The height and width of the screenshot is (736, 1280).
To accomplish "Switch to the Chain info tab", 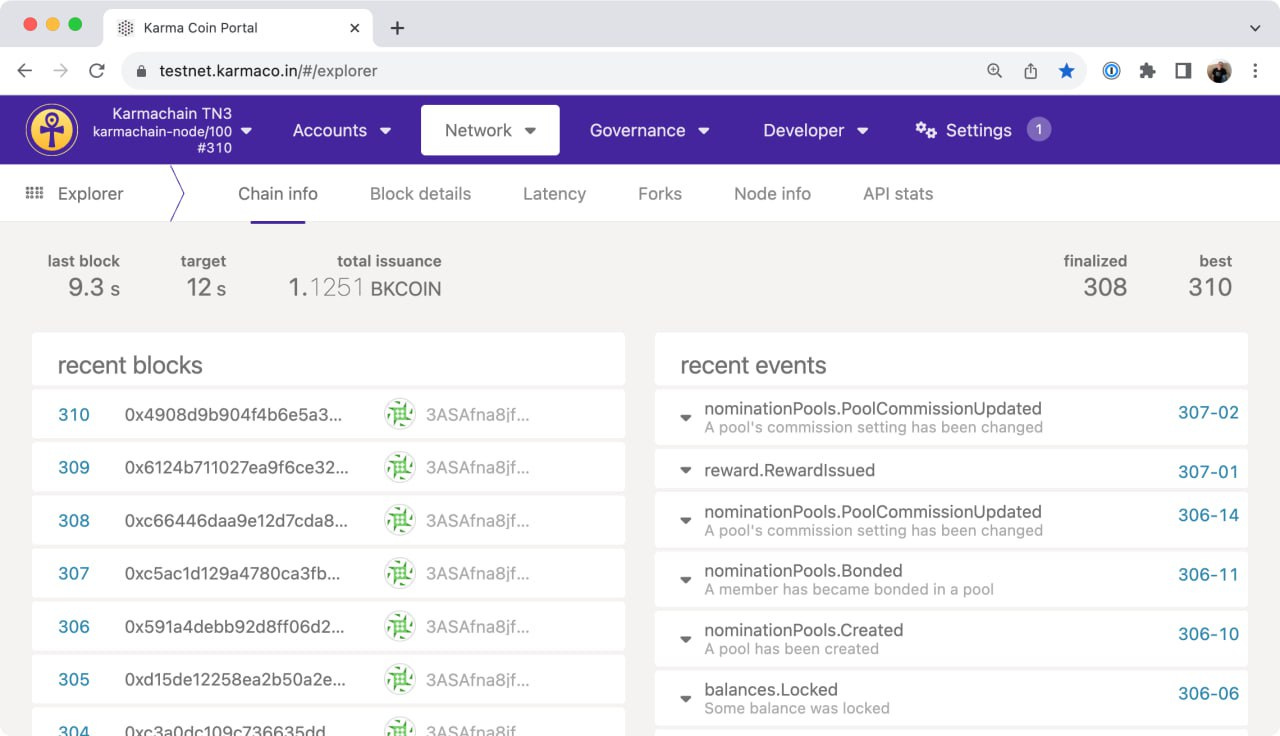I will point(278,194).
